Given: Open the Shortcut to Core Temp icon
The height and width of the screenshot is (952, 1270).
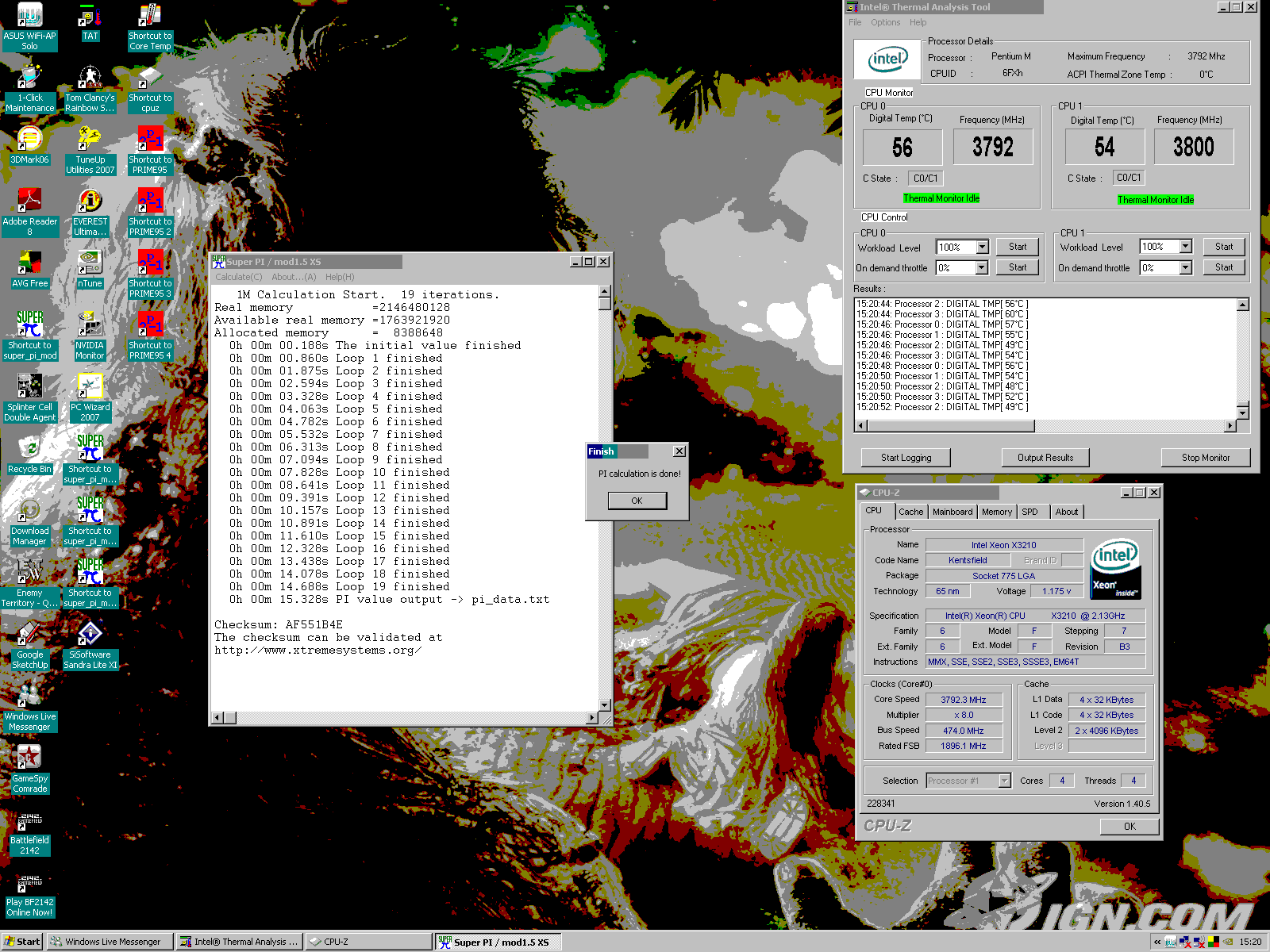Looking at the screenshot, I should [x=150, y=27].
